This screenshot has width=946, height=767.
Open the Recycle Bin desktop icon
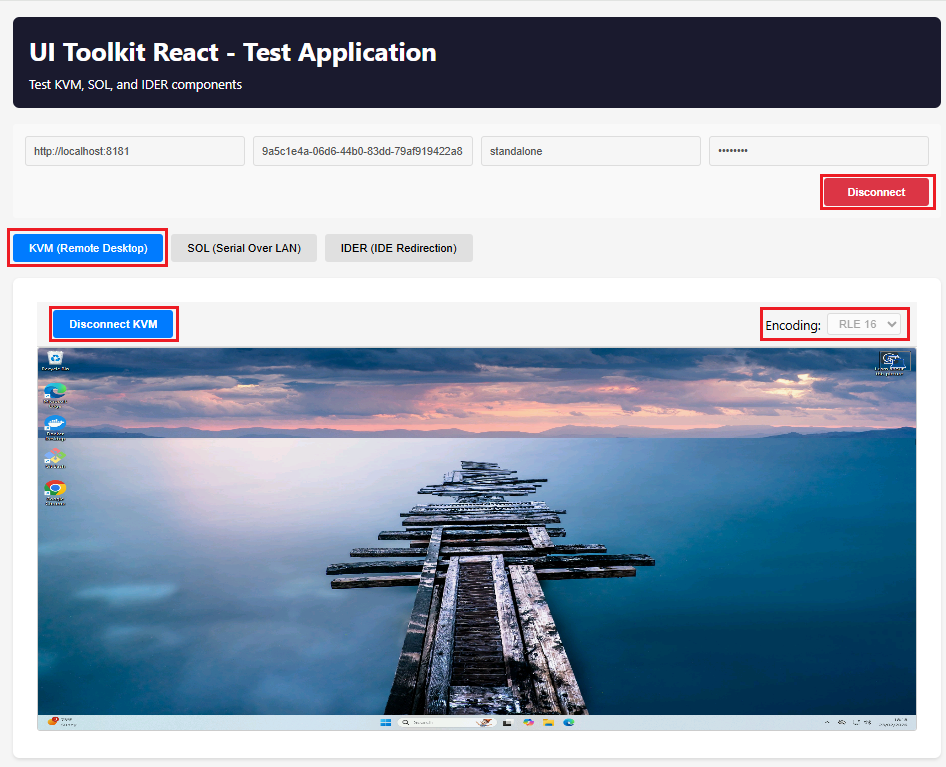pos(56,359)
